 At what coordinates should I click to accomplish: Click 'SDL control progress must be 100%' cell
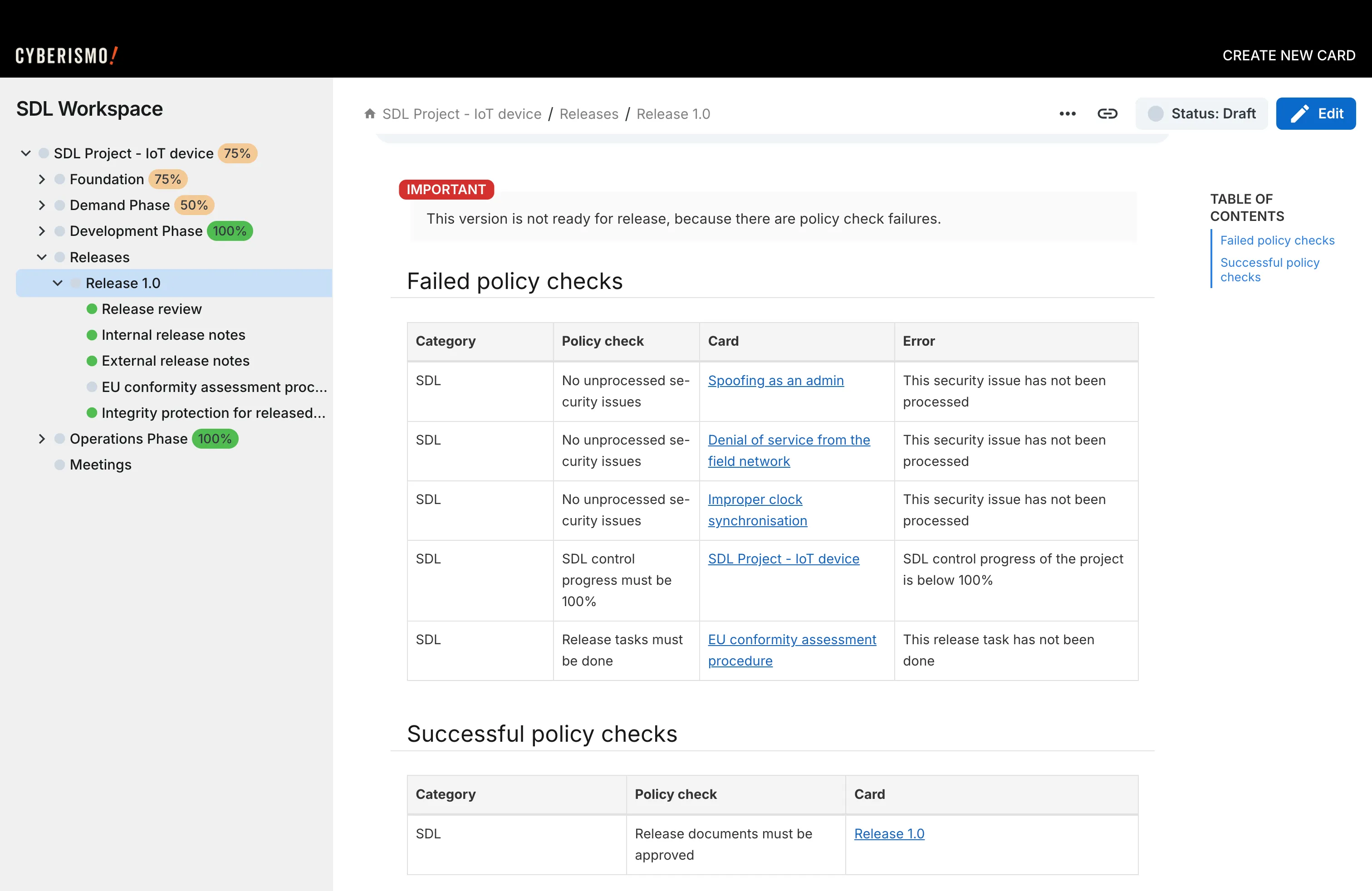click(x=626, y=580)
